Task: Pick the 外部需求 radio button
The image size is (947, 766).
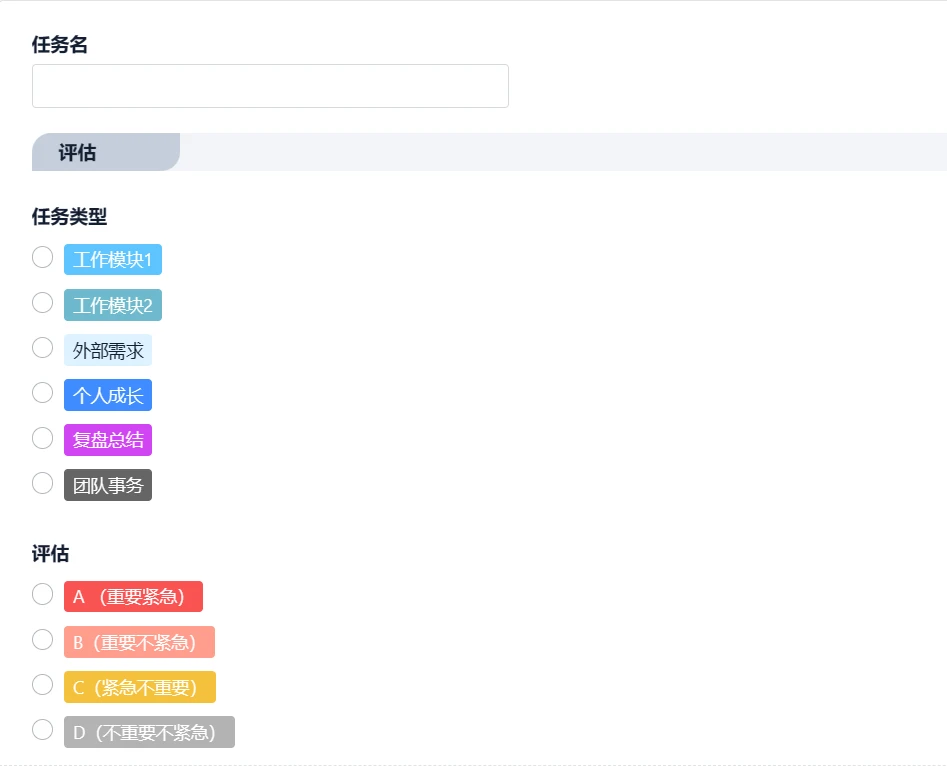Action: (x=42, y=348)
